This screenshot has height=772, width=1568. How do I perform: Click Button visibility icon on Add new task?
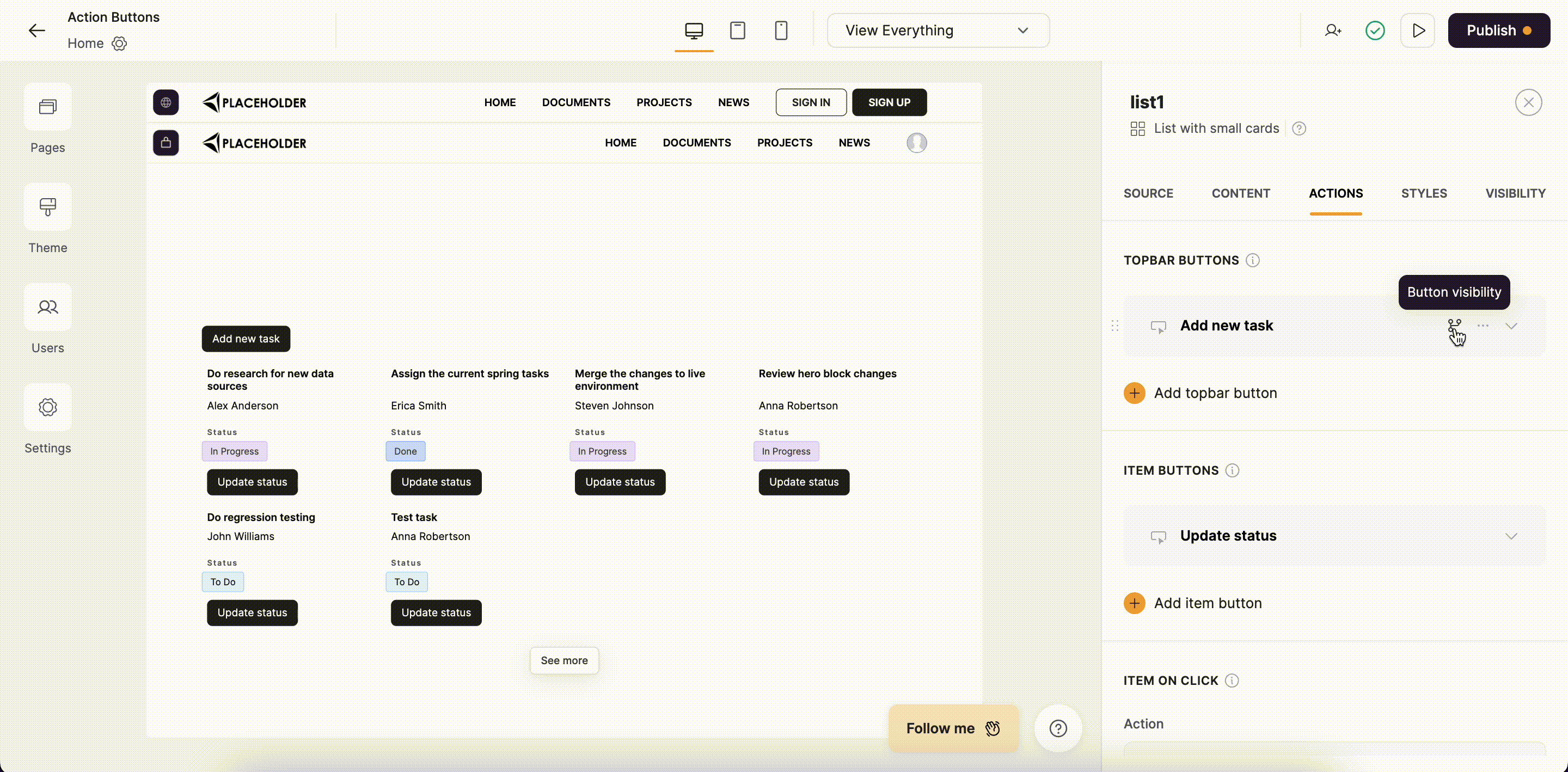click(1454, 326)
